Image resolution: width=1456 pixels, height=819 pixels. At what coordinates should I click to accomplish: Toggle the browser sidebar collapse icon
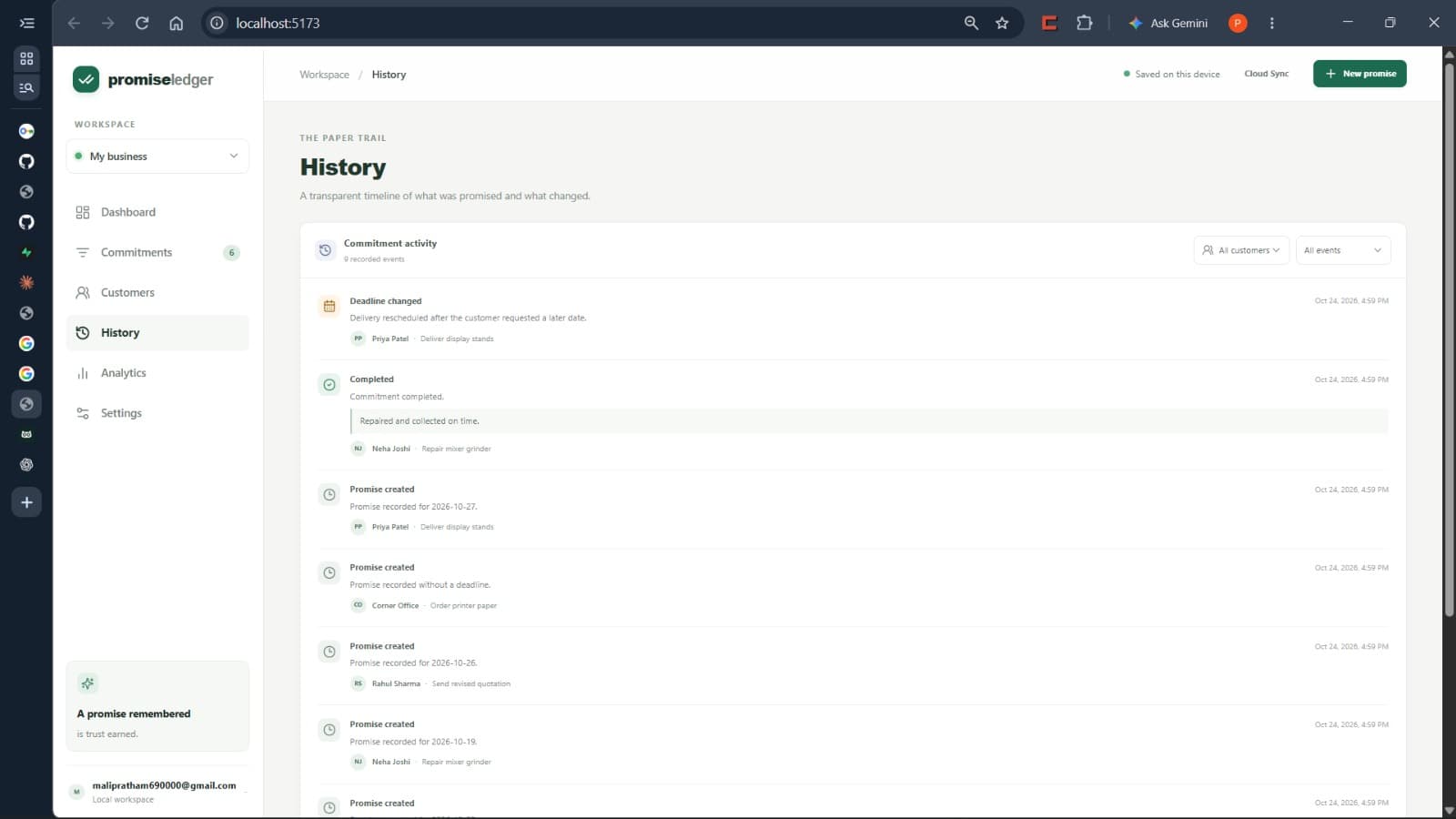(26, 23)
